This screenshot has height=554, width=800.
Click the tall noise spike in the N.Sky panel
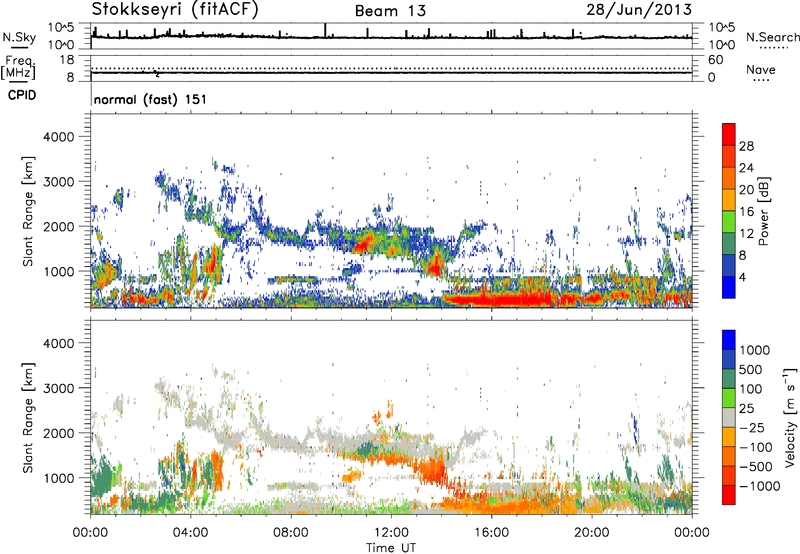click(x=325, y=30)
